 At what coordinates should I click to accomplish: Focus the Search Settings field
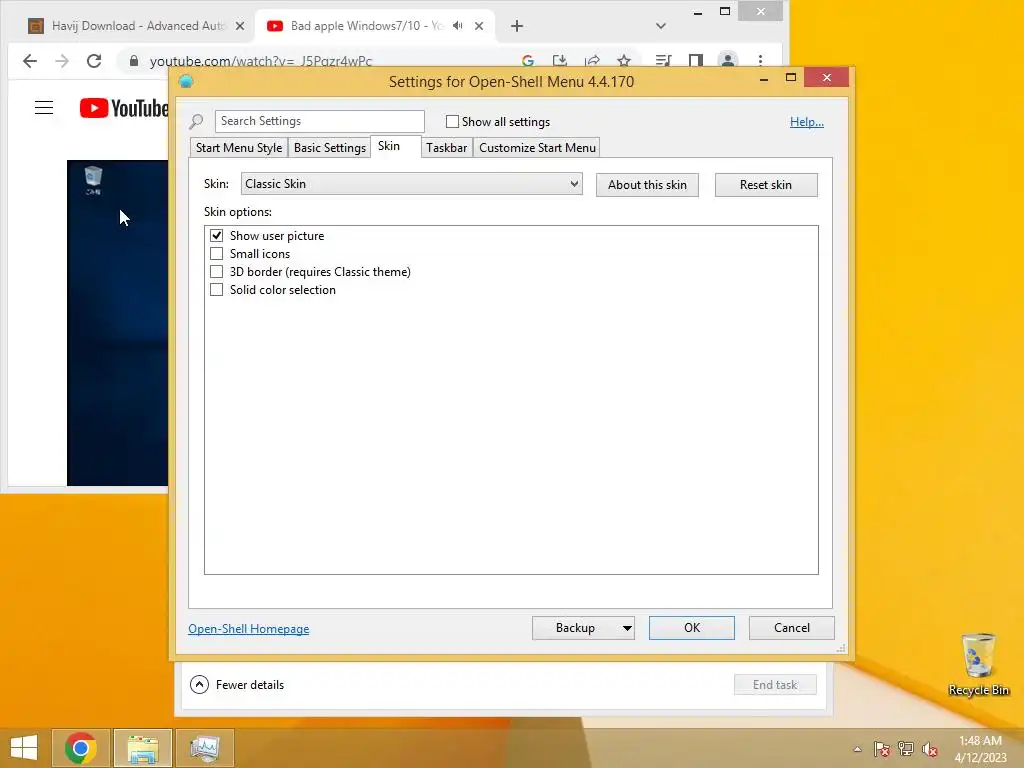tap(320, 121)
